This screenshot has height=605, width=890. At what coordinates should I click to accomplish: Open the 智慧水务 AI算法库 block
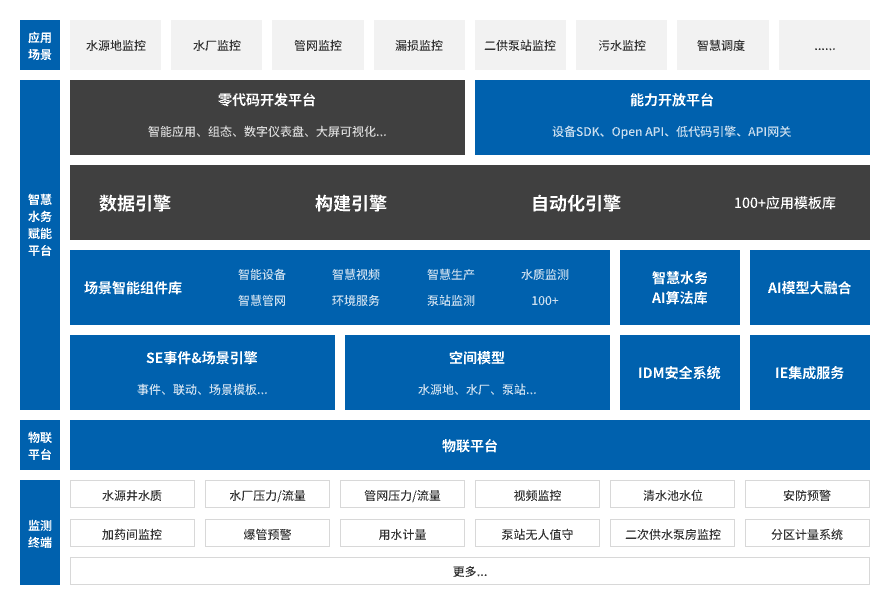pyautogui.click(x=679, y=287)
